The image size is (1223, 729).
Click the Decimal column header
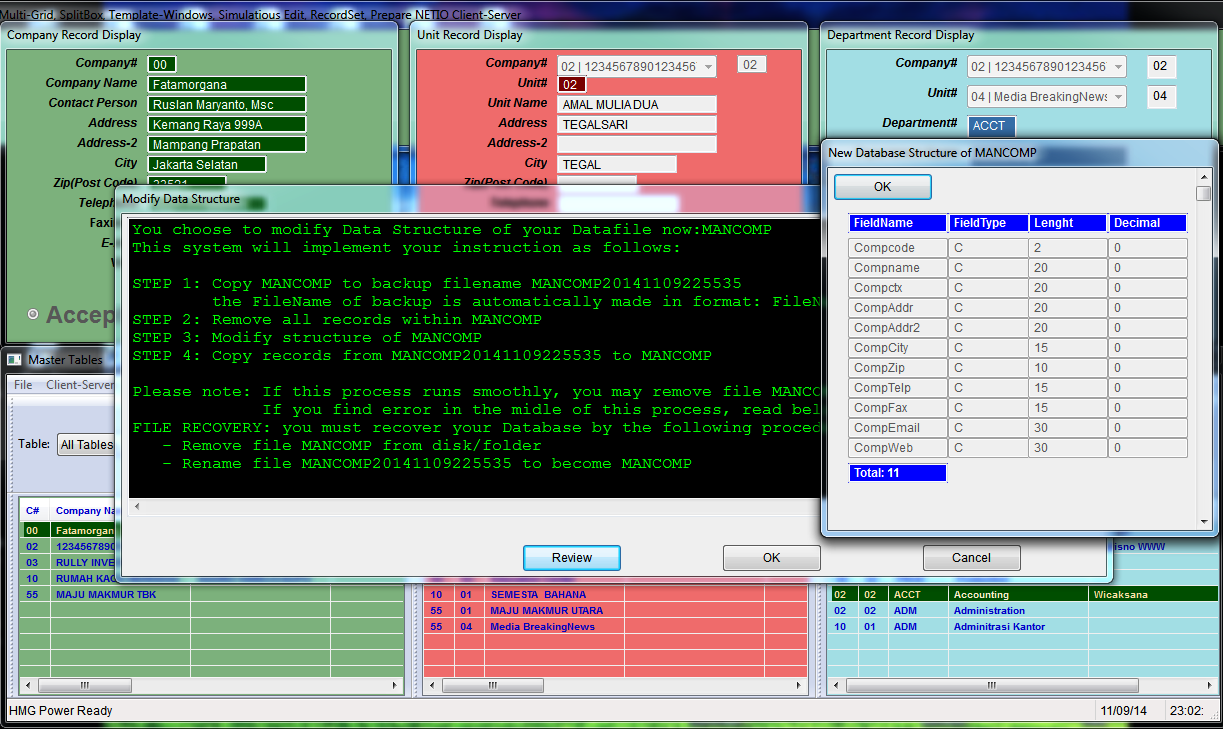(1147, 223)
